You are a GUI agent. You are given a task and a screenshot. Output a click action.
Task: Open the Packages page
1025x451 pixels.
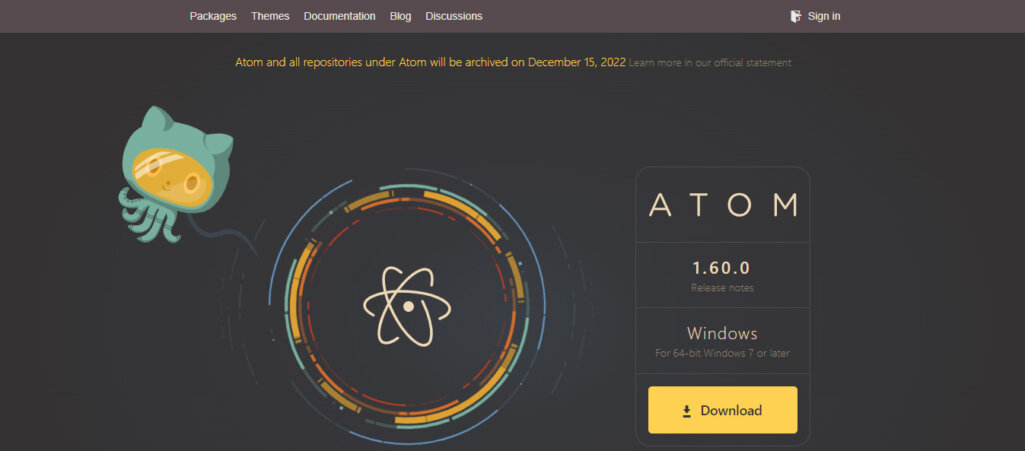click(213, 16)
